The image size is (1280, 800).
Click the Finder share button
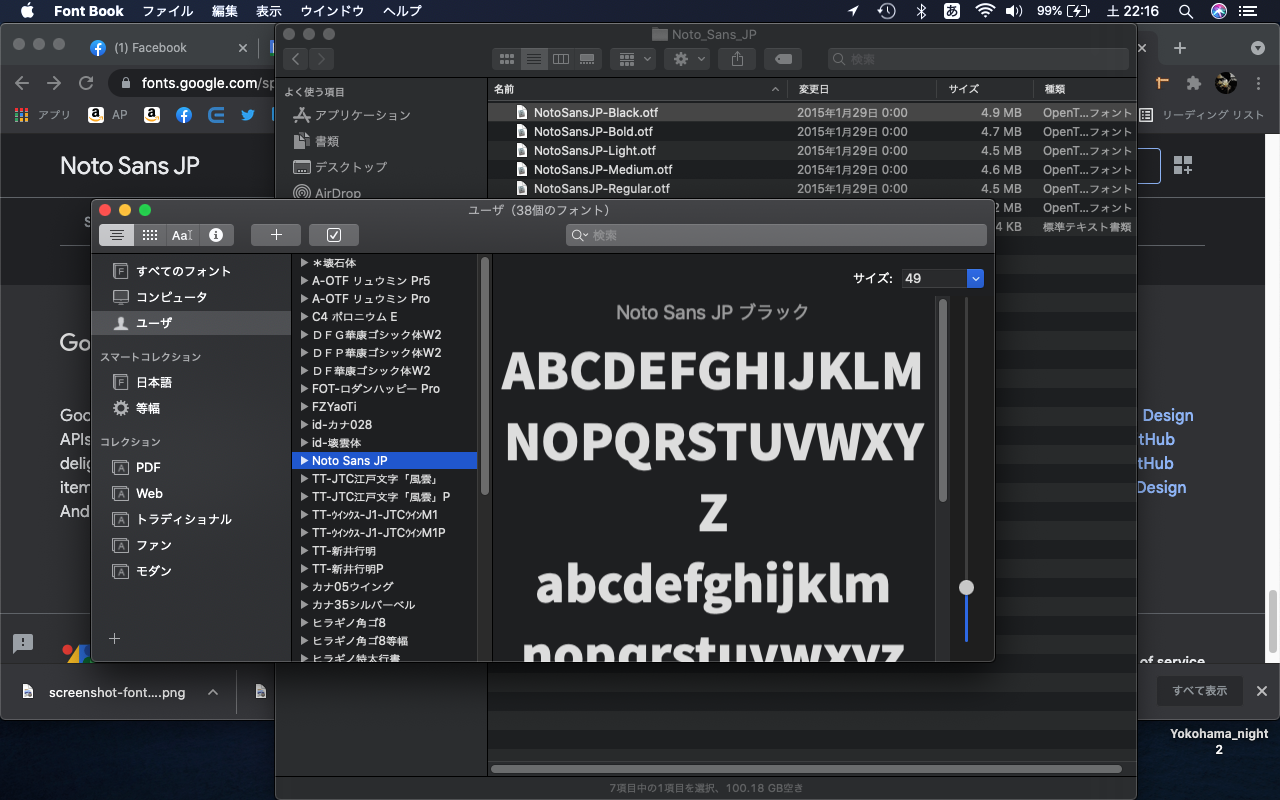point(737,59)
